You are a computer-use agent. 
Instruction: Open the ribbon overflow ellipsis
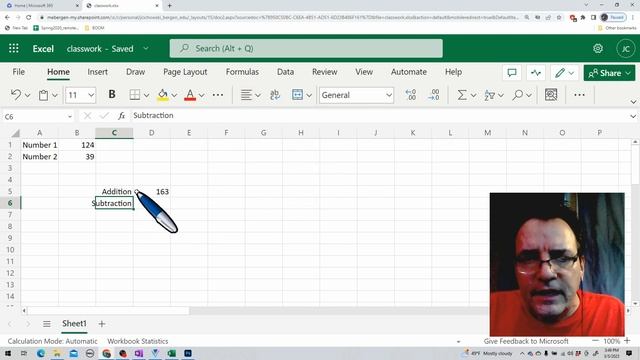pyautogui.click(x=579, y=95)
